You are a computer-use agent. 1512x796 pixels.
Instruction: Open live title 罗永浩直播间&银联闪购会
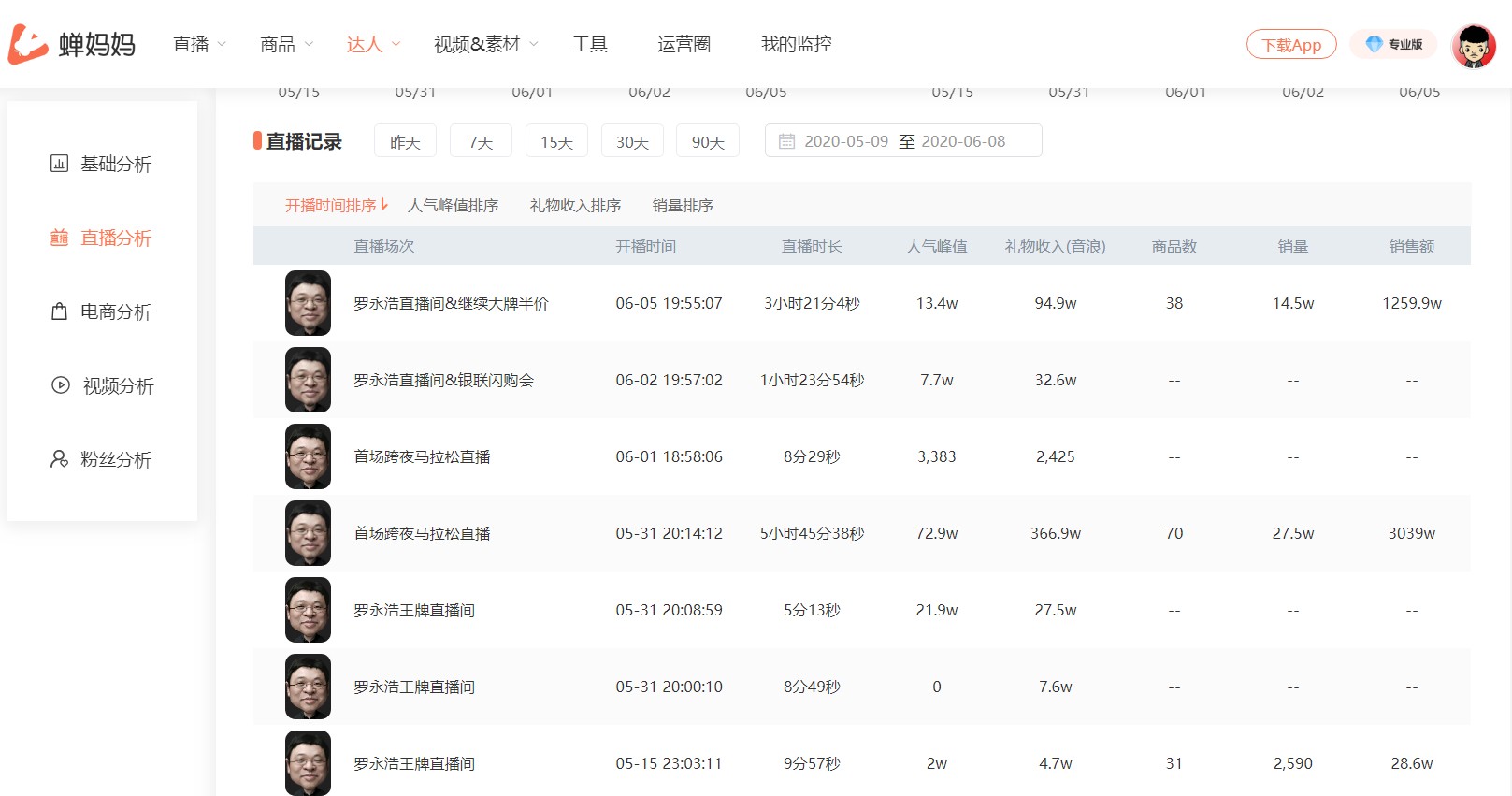tap(443, 380)
